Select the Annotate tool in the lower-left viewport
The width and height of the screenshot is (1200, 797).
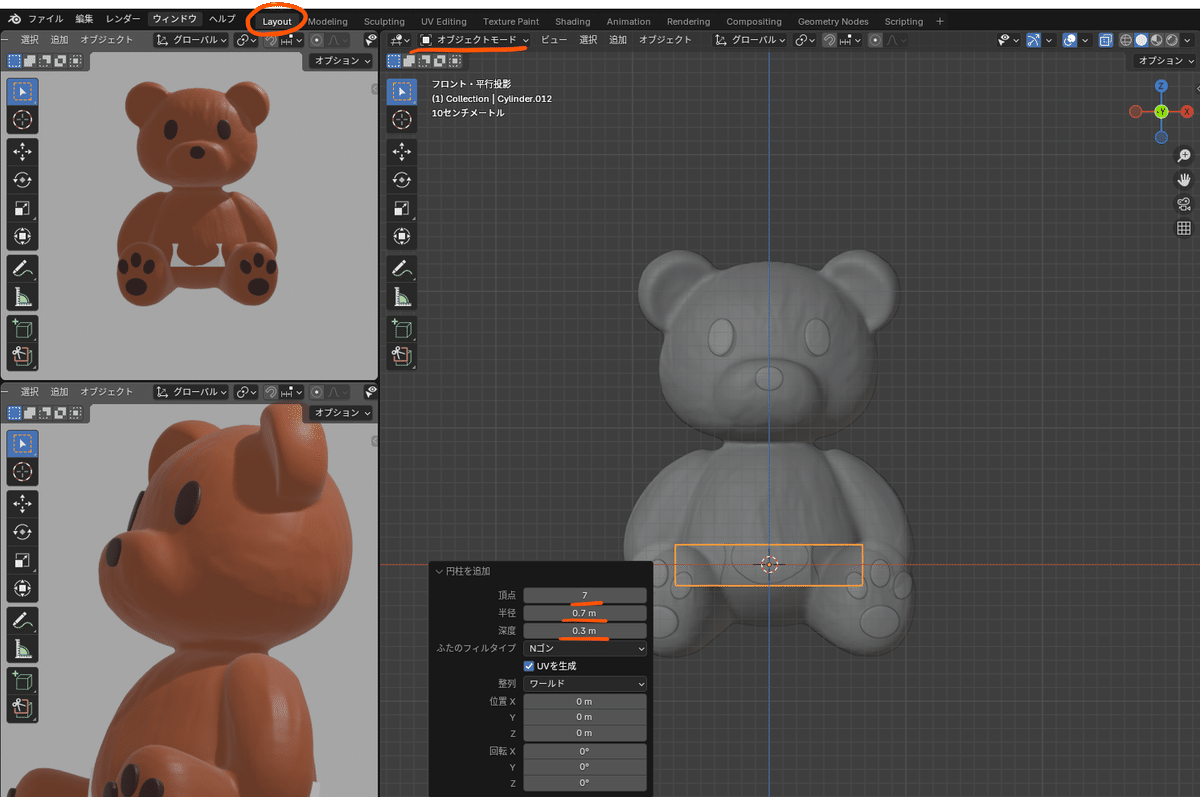[x=22, y=620]
